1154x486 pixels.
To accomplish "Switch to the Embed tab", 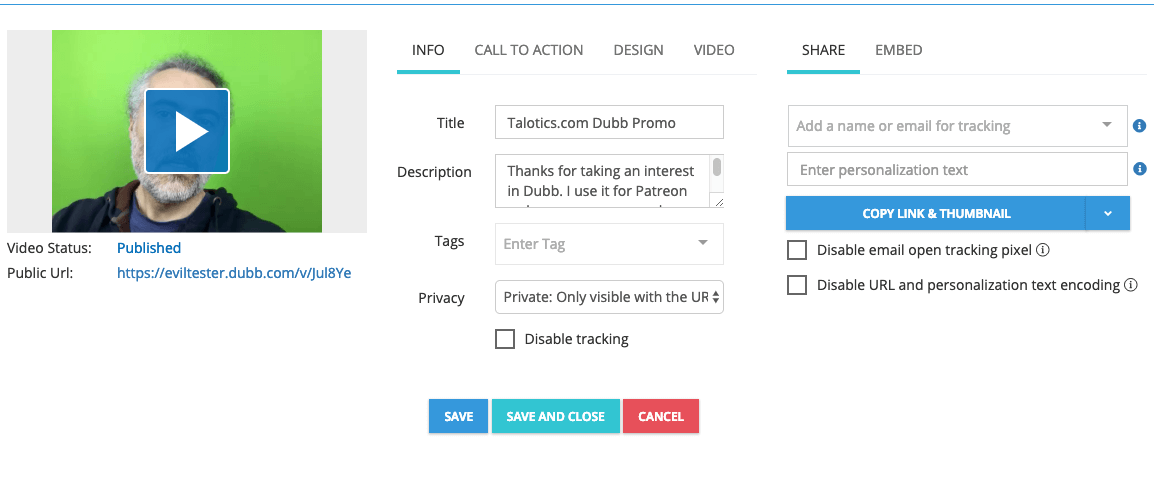I will (898, 50).
